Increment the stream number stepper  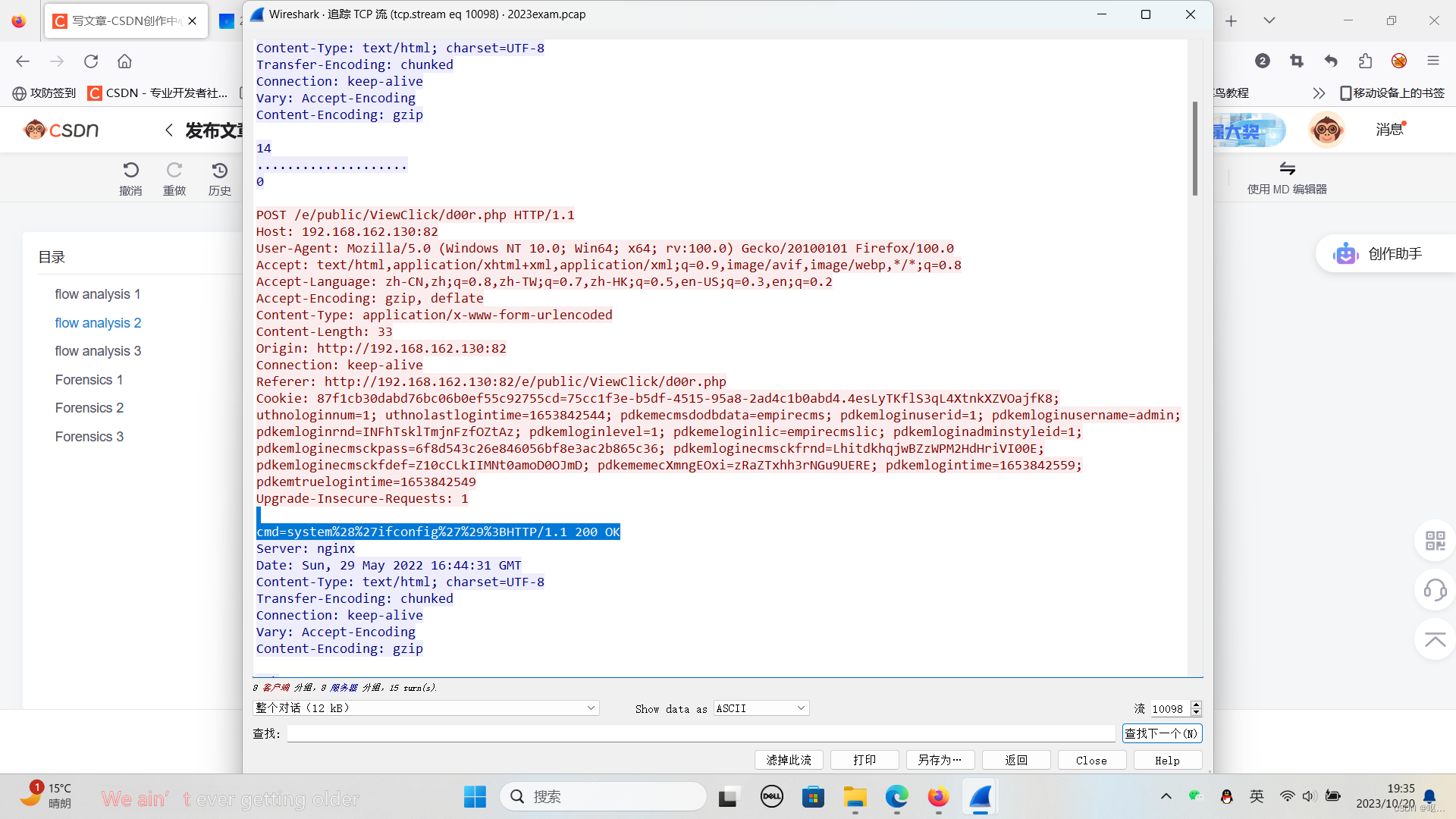point(1197,704)
